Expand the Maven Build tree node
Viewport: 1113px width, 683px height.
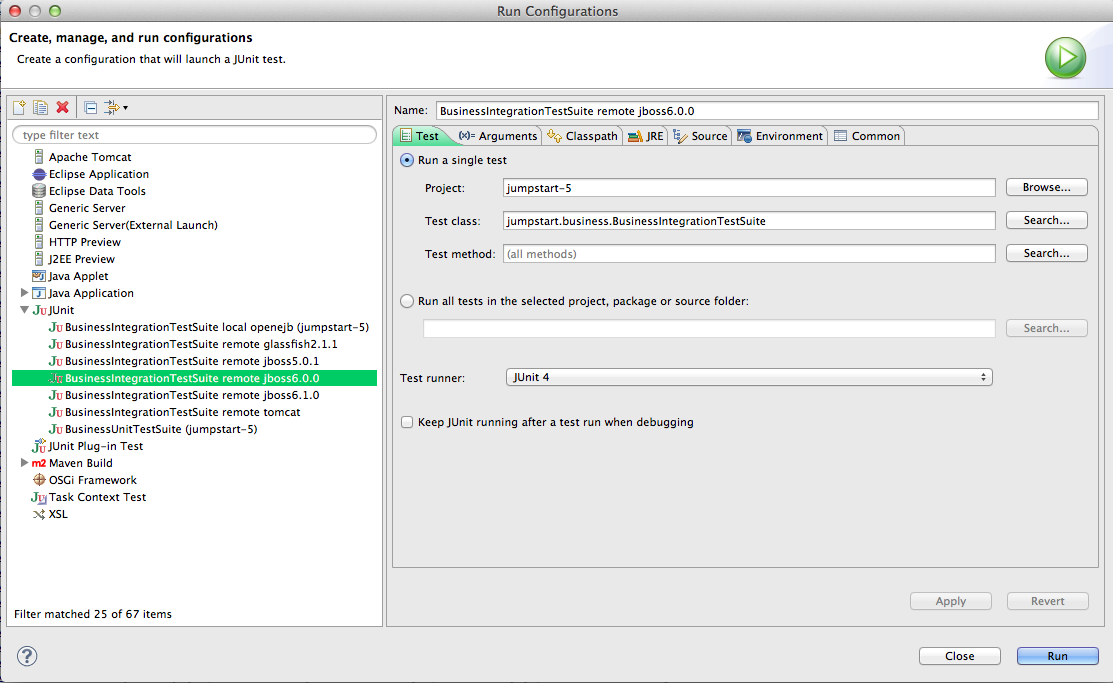(x=24, y=462)
